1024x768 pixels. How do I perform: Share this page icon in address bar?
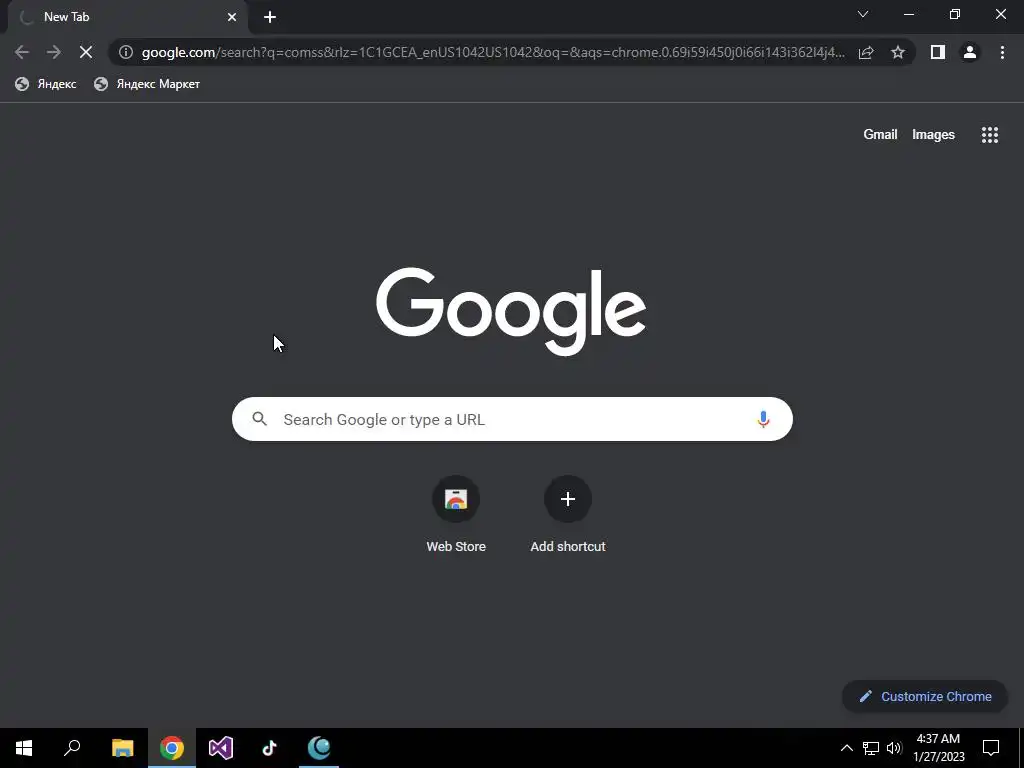point(866,52)
